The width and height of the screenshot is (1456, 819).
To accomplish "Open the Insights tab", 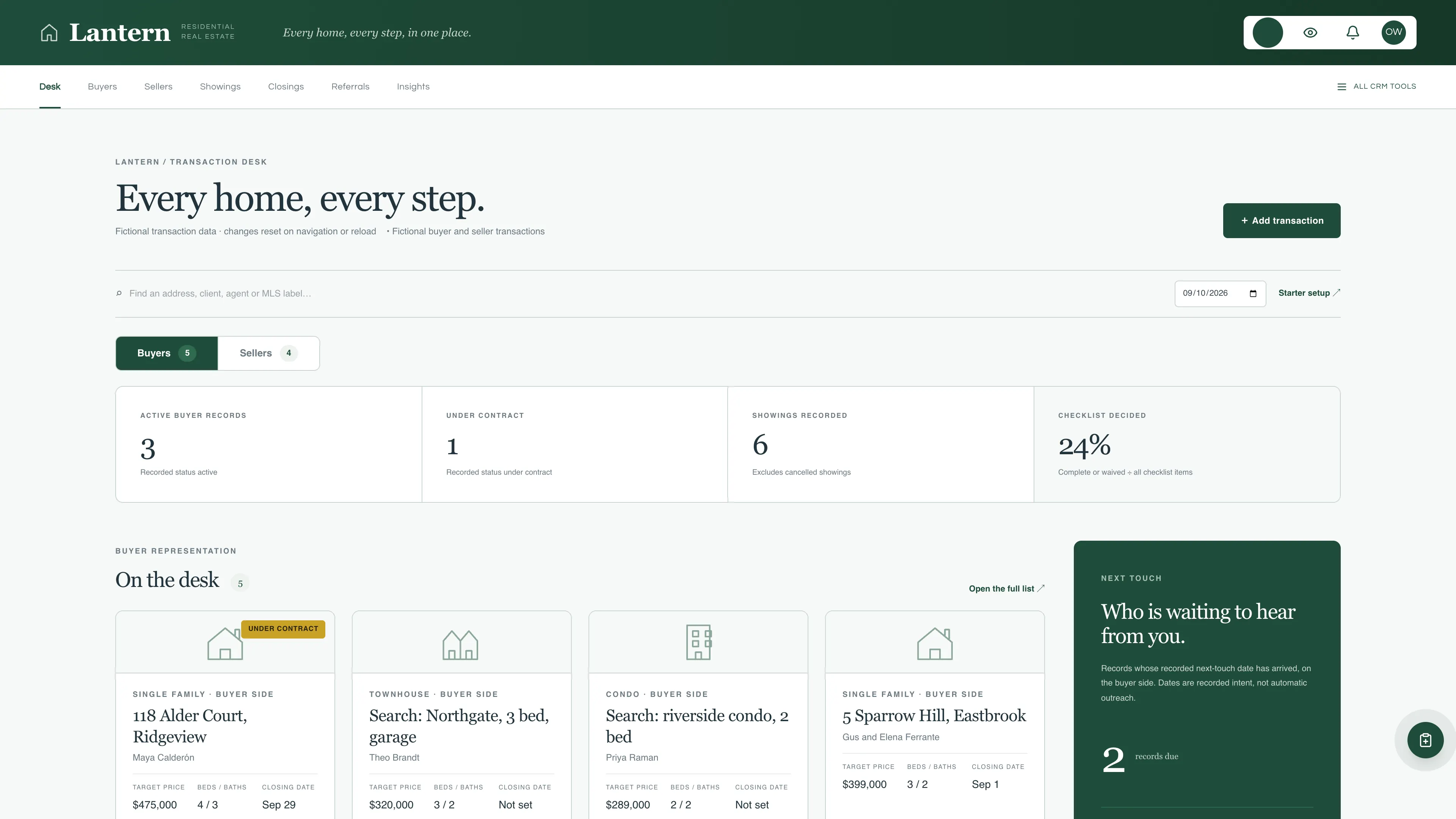I will [x=413, y=86].
